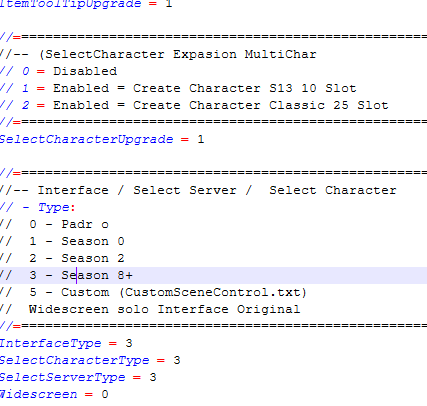This screenshot has width=427, height=406.
Task: Click the comment 'Interface / Select Server / Select Character'
Action: pos(217,190)
